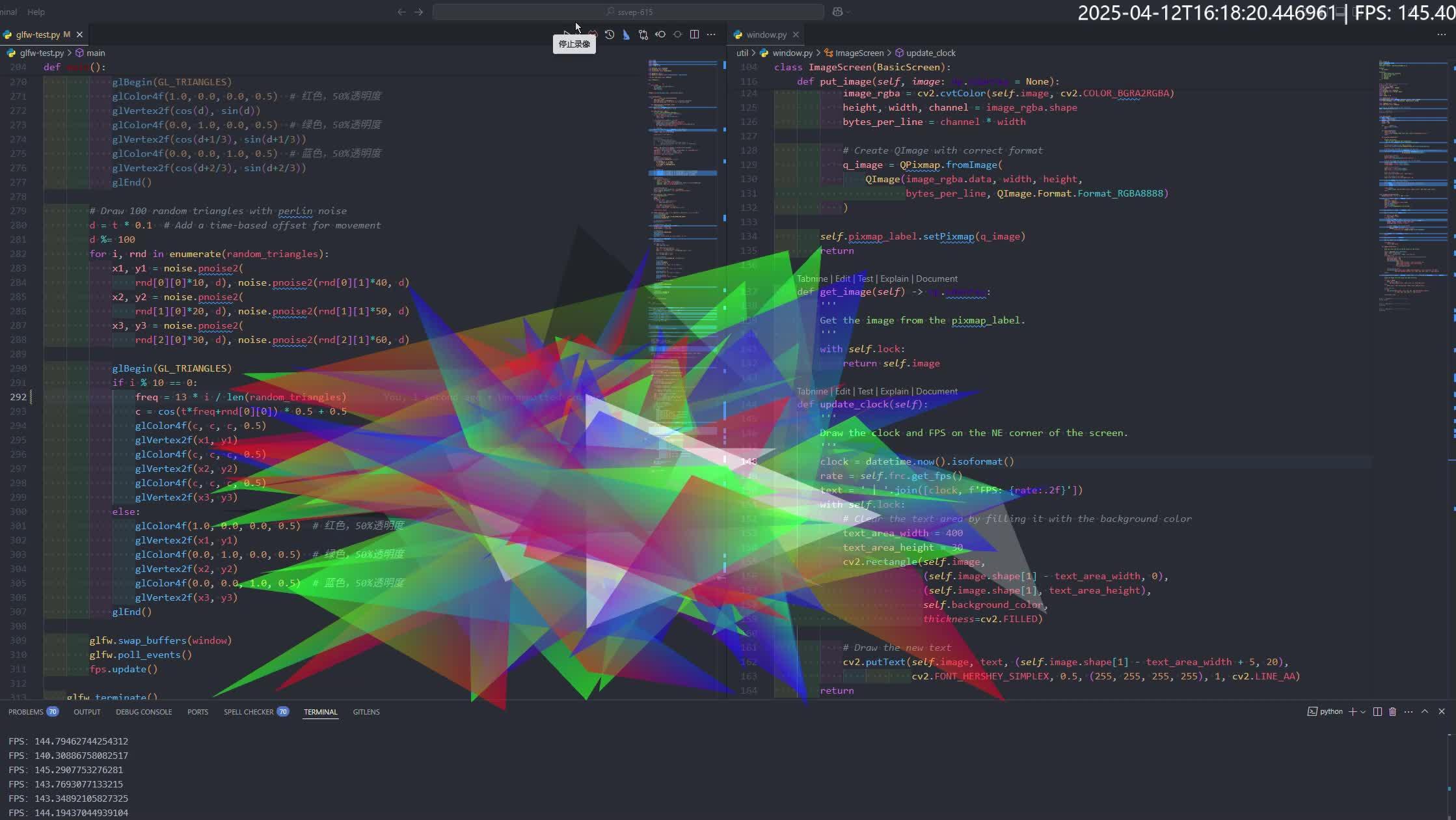The height and width of the screenshot is (820, 1456).
Task: Split the editor using the split icon
Action: [x=694, y=34]
